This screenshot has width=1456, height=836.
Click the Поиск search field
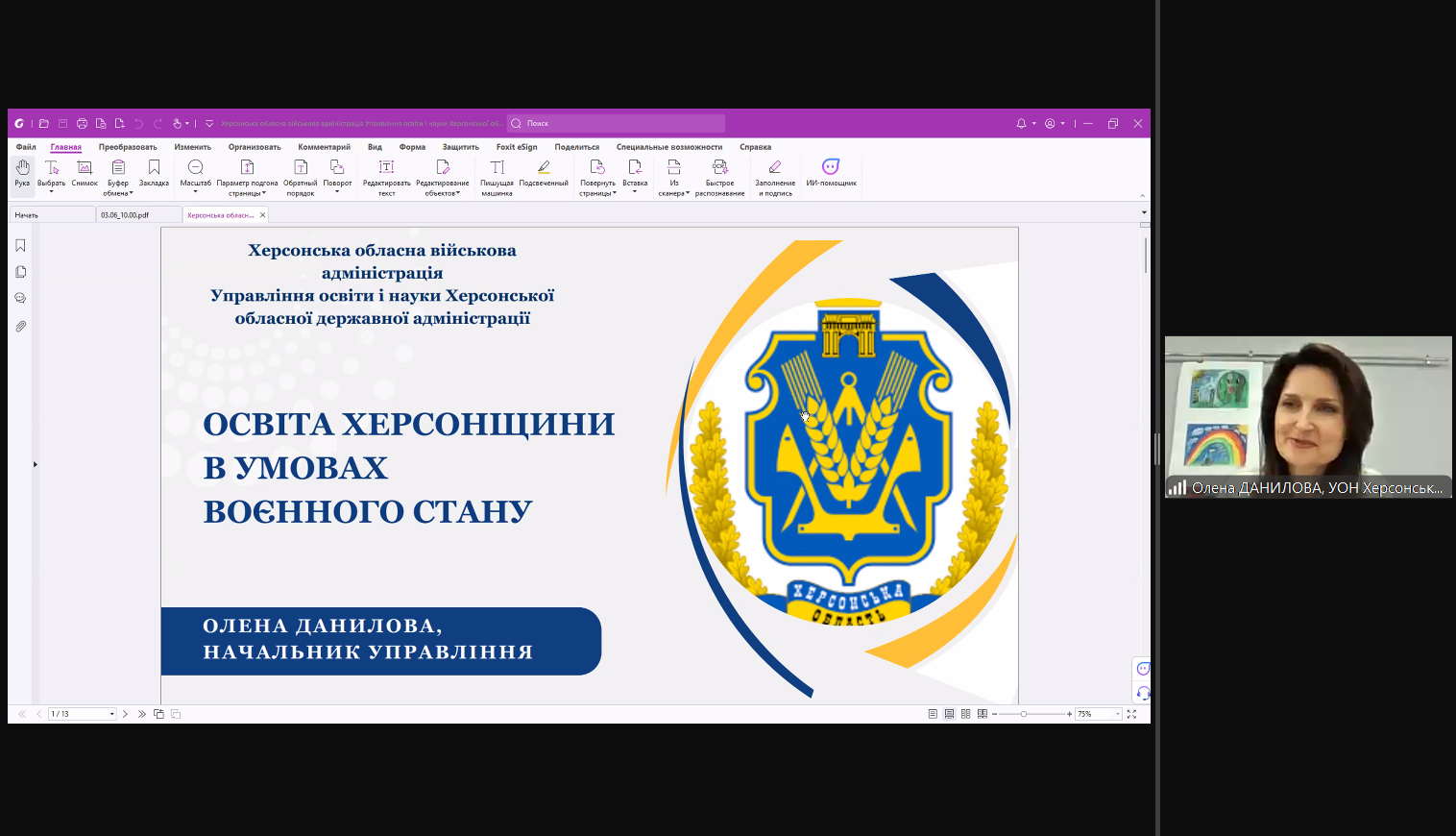click(x=616, y=123)
